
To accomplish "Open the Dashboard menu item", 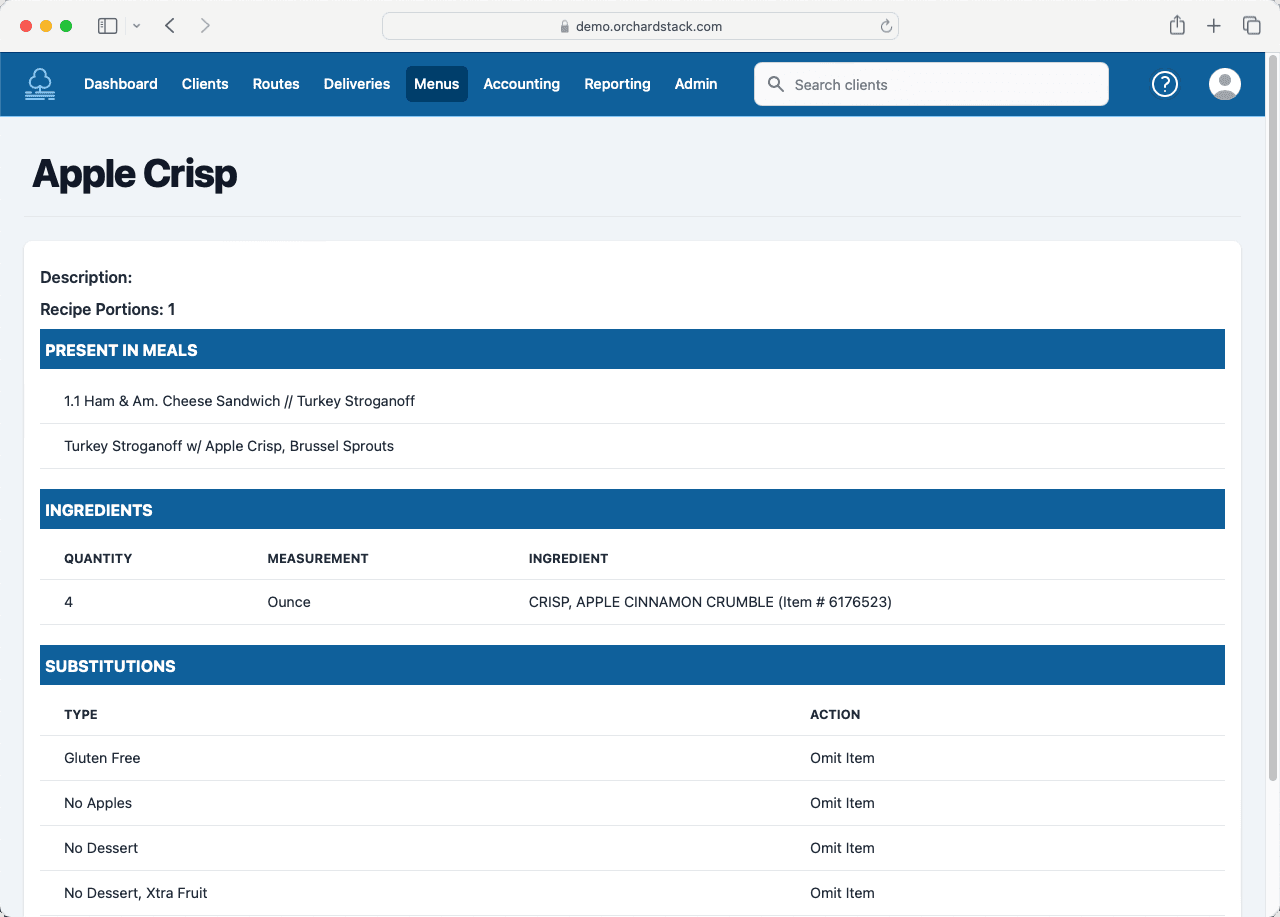I will [x=121, y=84].
